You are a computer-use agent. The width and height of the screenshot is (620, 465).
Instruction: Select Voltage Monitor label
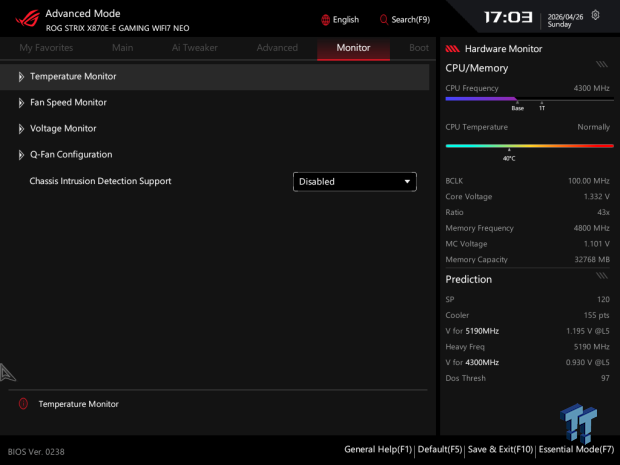coord(63,129)
